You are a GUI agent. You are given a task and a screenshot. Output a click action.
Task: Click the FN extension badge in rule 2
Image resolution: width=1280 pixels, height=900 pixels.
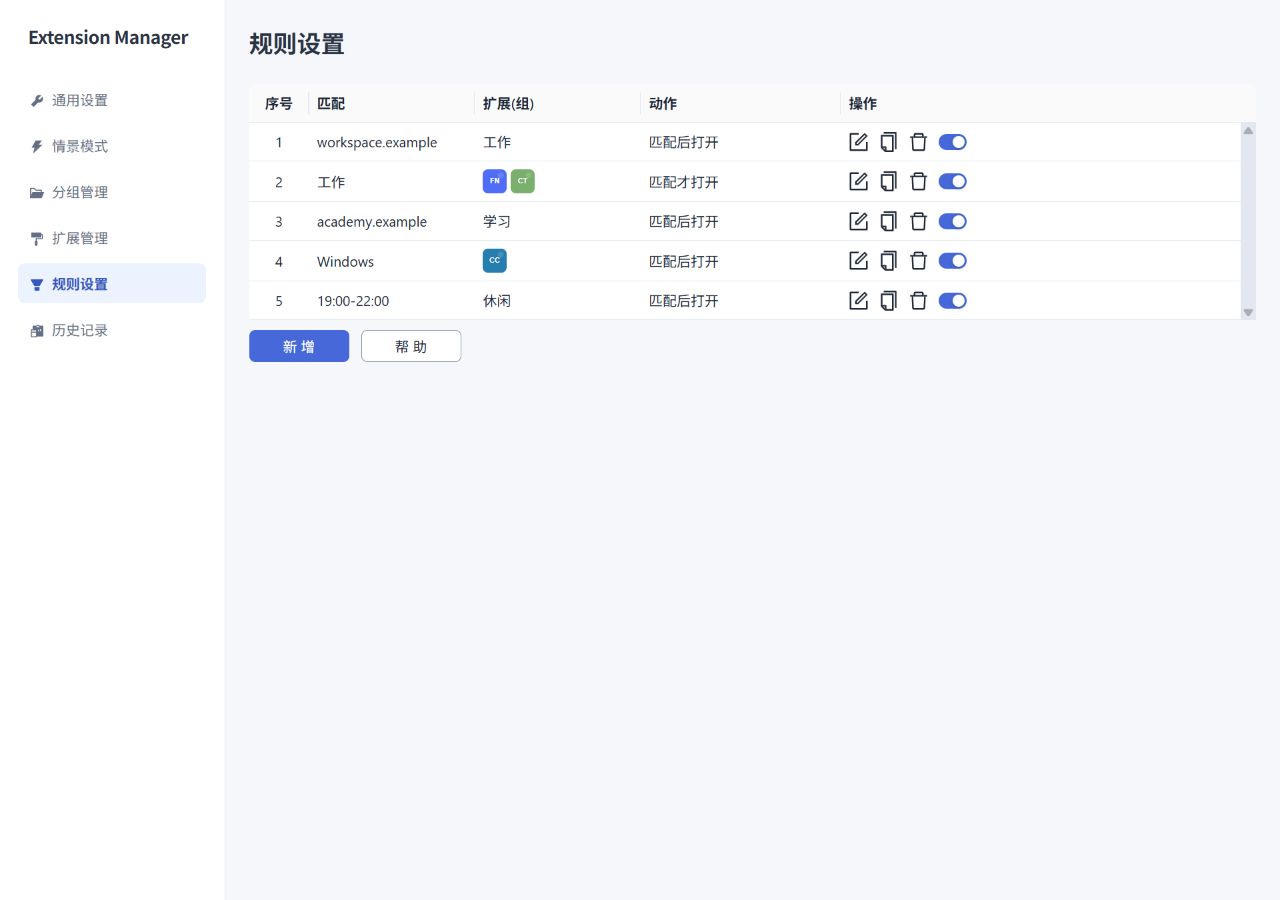494,181
